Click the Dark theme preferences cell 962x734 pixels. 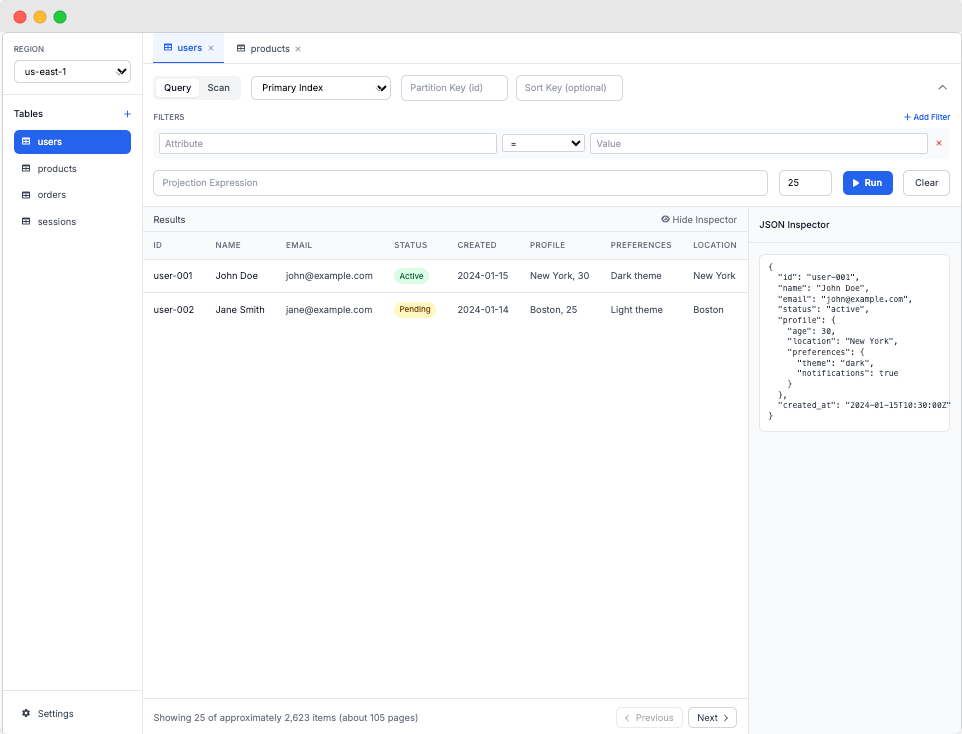(x=636, y=276)
